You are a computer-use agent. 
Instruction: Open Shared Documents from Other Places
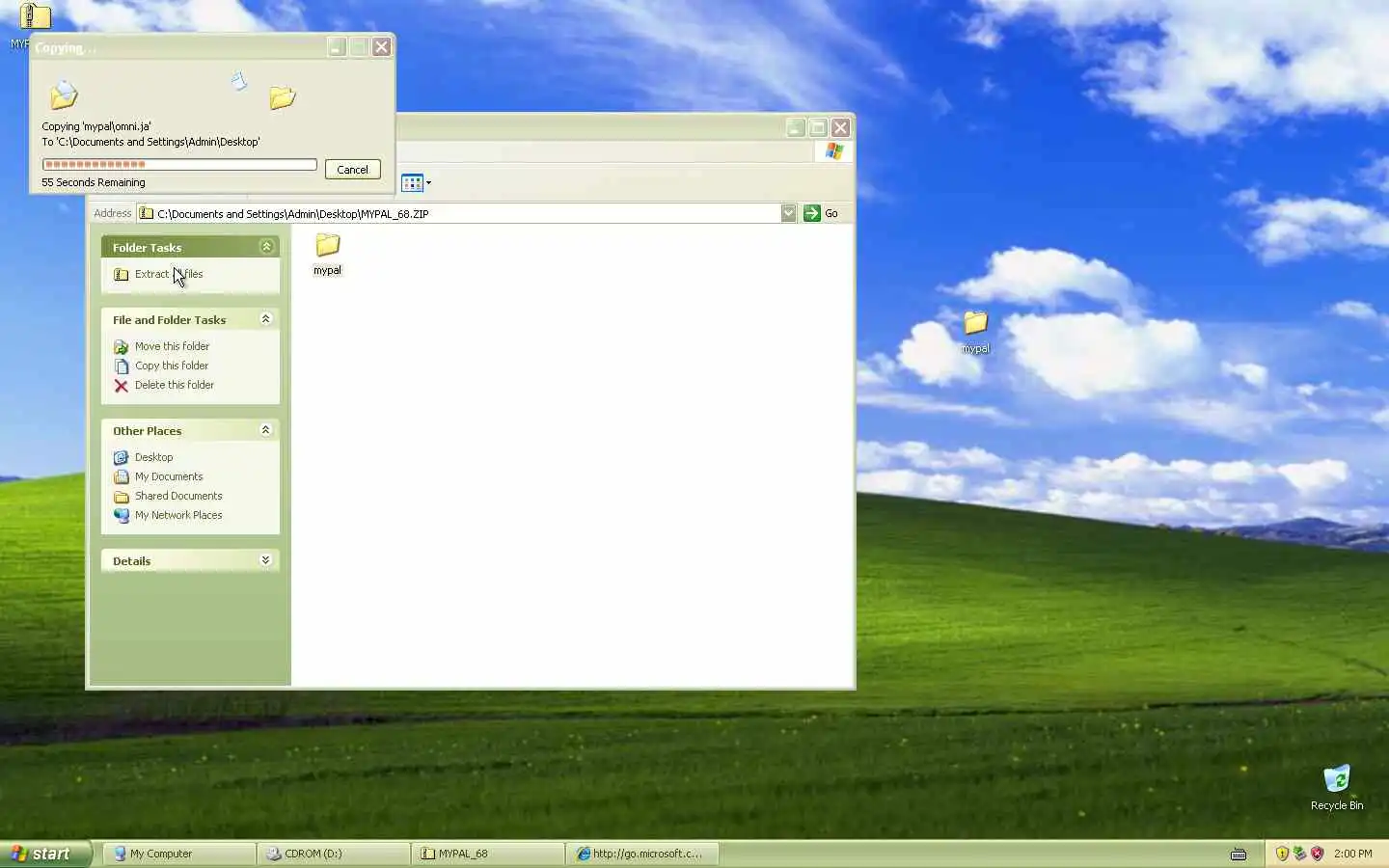178,496
